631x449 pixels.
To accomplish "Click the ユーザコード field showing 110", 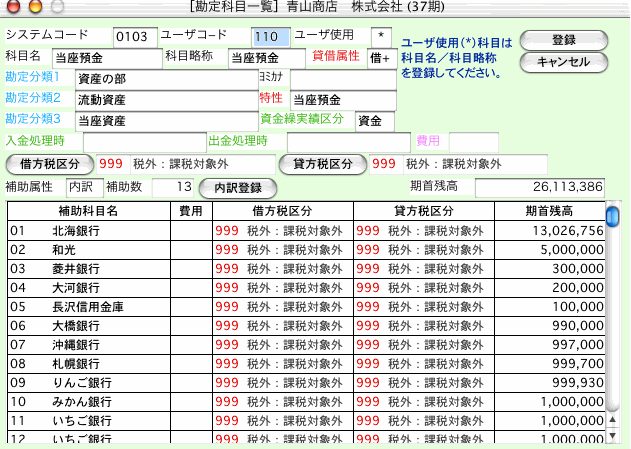I will click(269, 37).
